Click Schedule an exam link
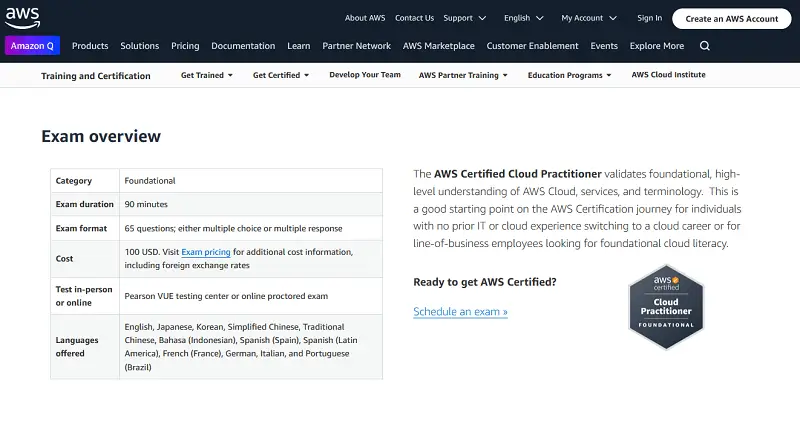The image size is (800, 427). click(x=460, y=312)
